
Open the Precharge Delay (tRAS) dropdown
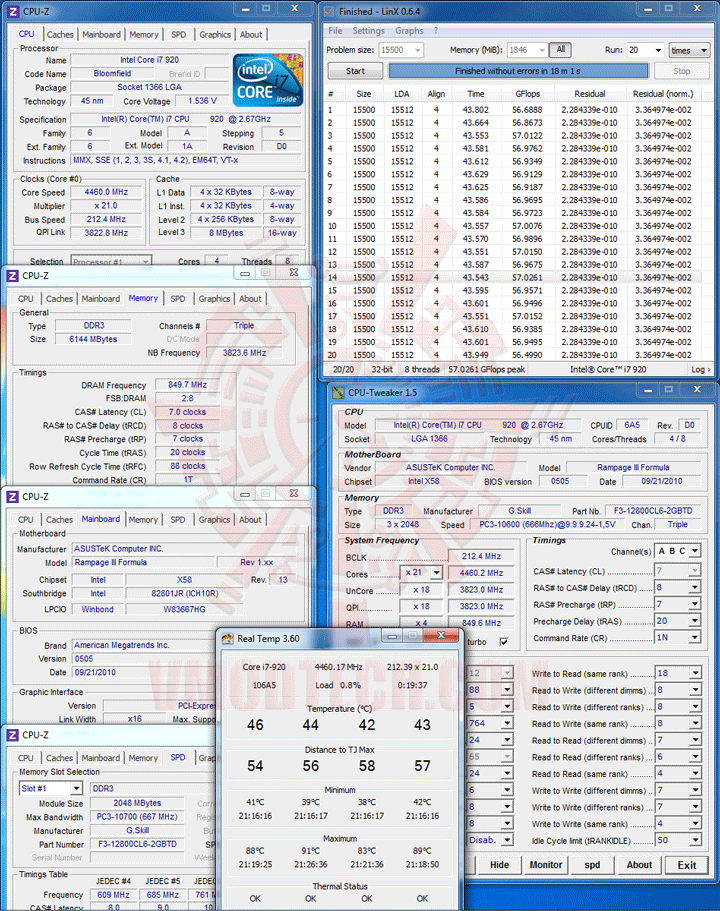pyautogui.click(x=694, y=621)
